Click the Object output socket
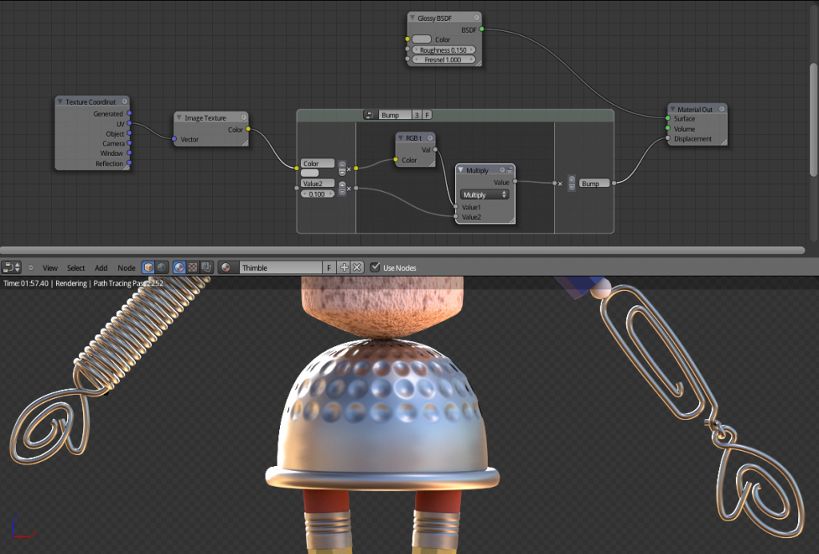Screen dimensions: 819x554 (129, 133)
